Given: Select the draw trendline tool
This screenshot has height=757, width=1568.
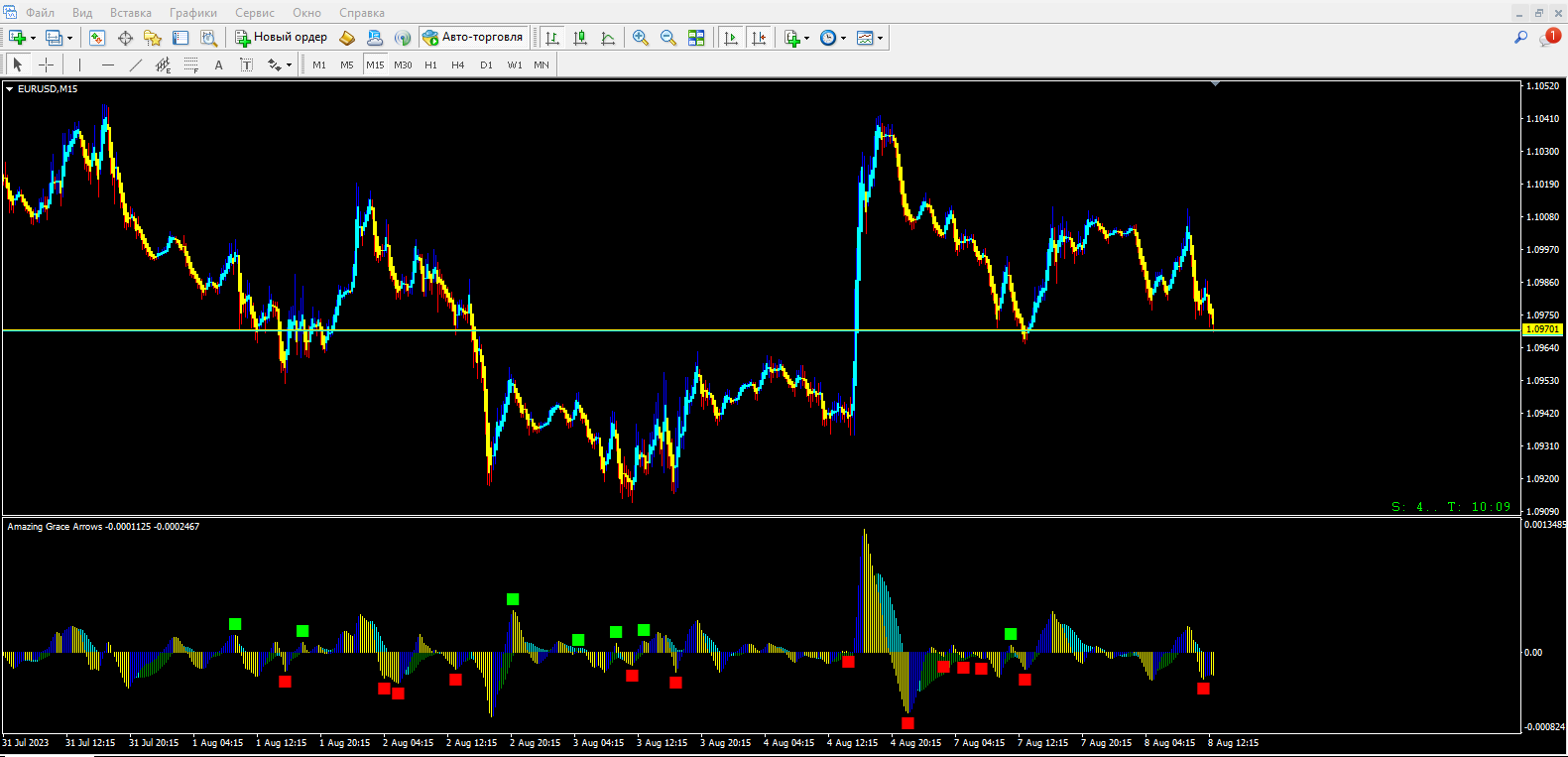Looking at the screenshot, I should (x=136, y=64).
